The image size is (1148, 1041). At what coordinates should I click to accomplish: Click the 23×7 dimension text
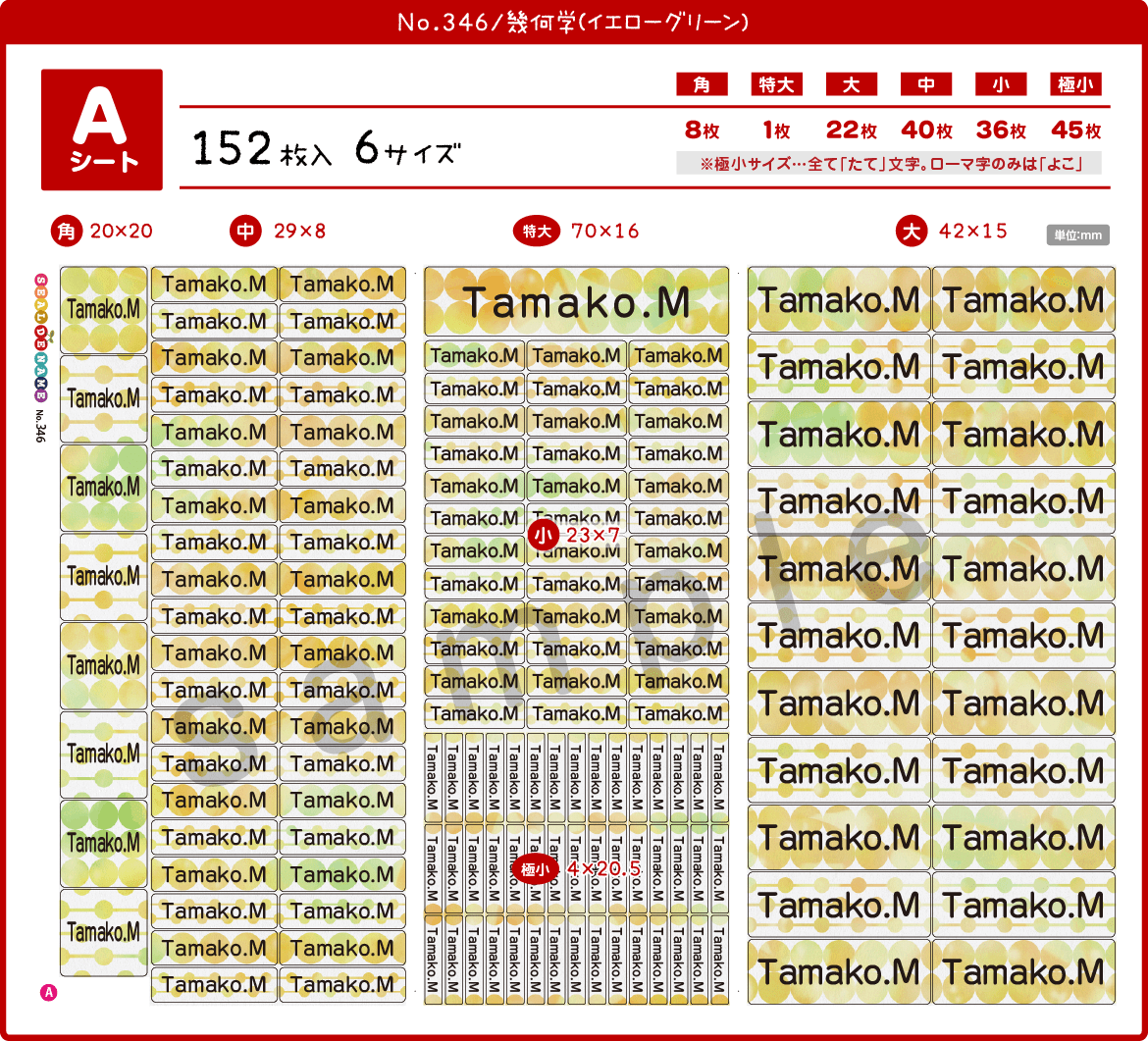tap(593, 535)
